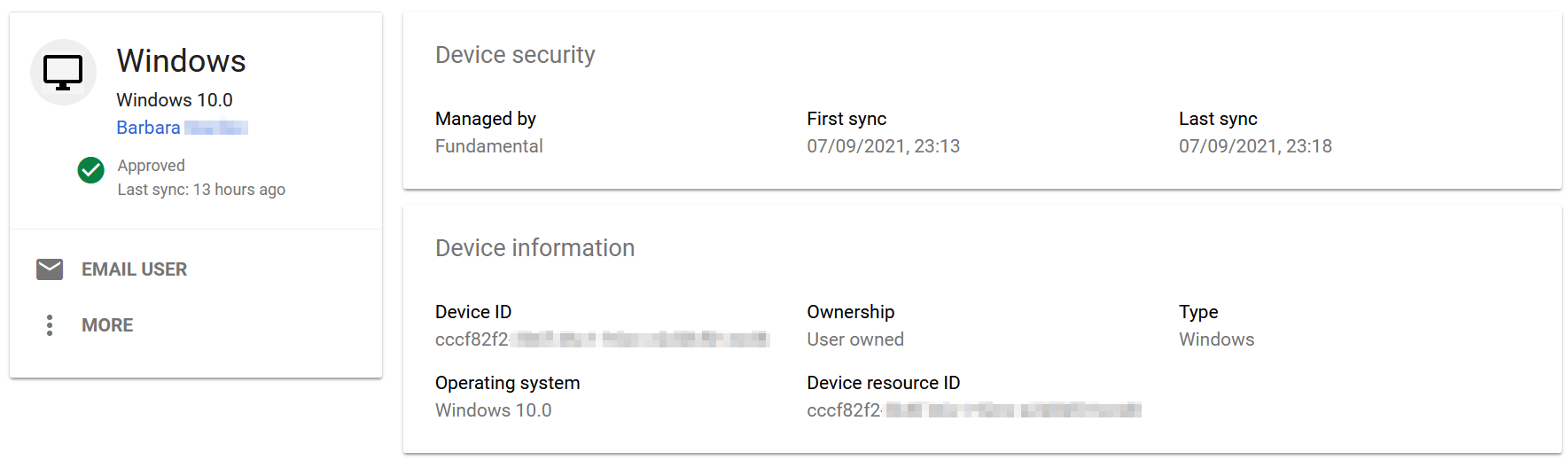Click the Windows 10.0 operating system value
Screen dimensions: 1568x460
pyautogui.click(x=493, y=410)
